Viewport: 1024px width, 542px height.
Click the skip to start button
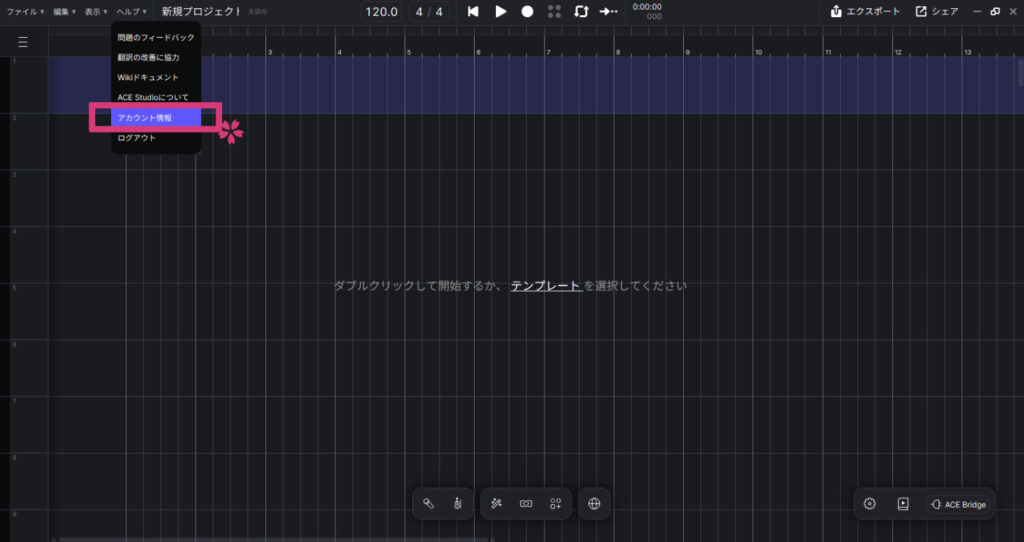point(473,12)
